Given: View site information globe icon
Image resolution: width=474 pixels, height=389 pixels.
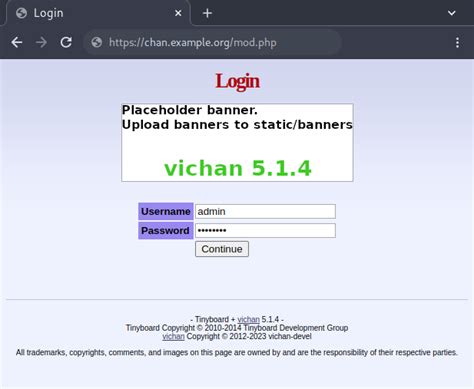Looking at the screenshot, I should click(97, 43).
